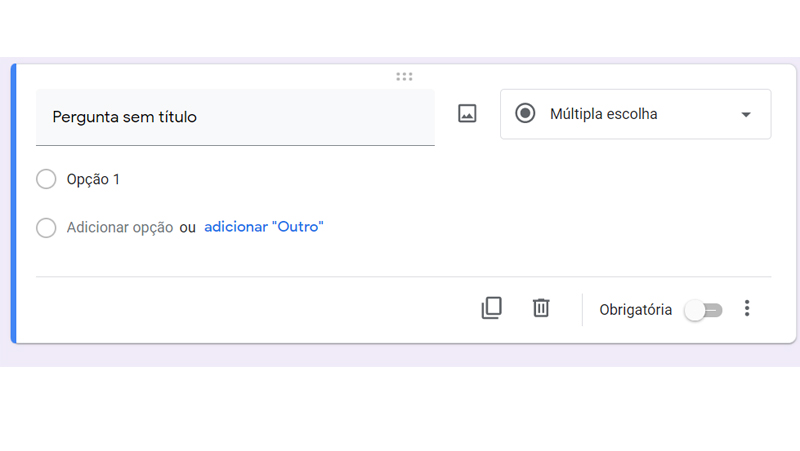
Task: Open the Múltipla escolha question type dropdown
Action: pyautogui.click(x=635, y=114)
